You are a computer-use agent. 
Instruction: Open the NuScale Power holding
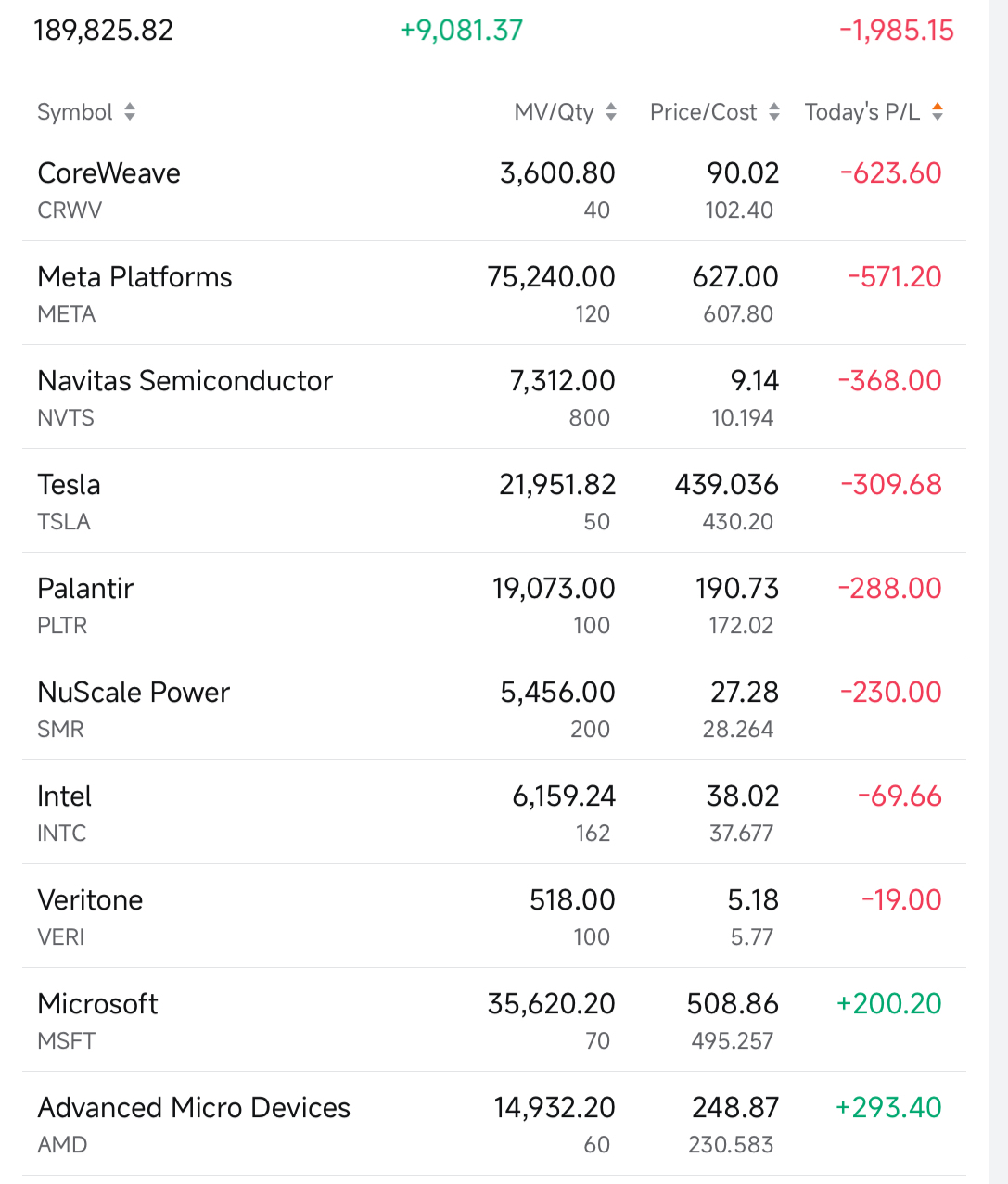(x=134, y=693)
